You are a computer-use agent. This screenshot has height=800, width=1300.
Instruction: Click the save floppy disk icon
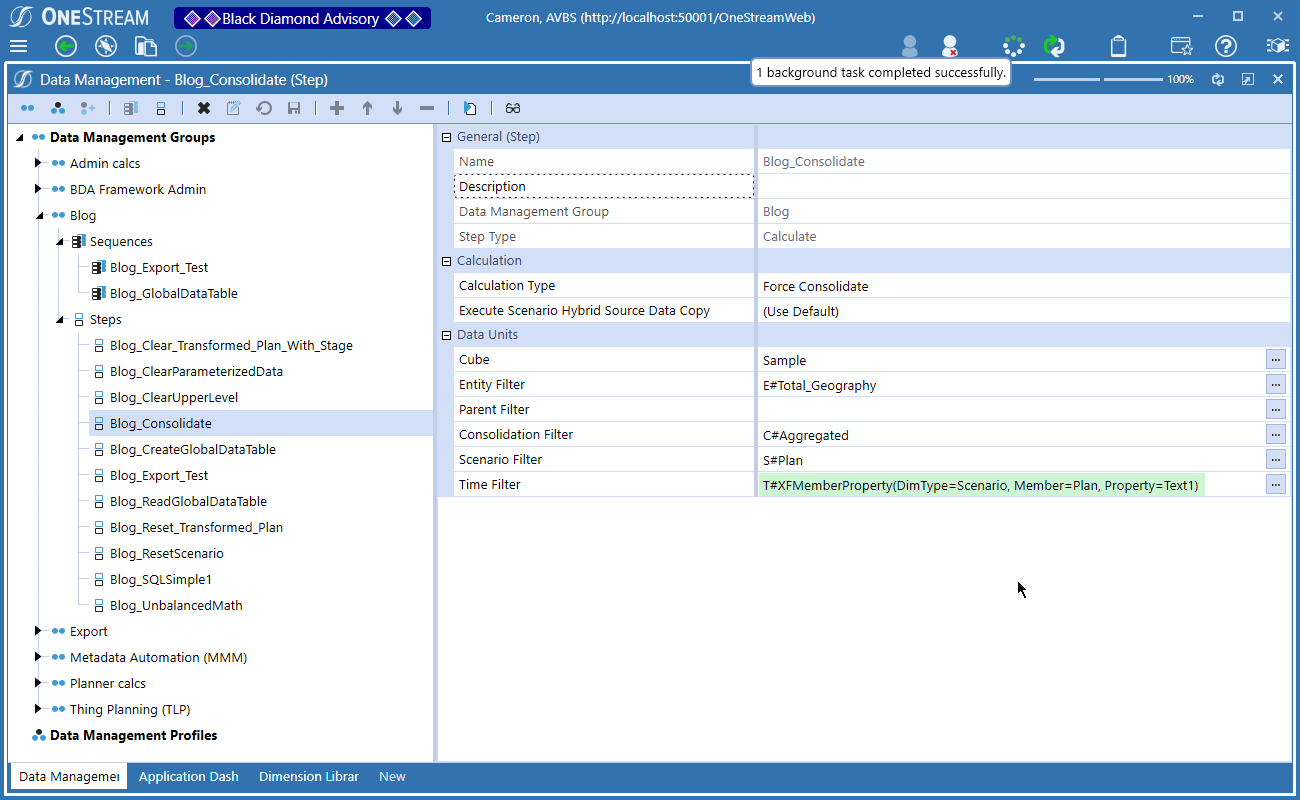(294, 108)
